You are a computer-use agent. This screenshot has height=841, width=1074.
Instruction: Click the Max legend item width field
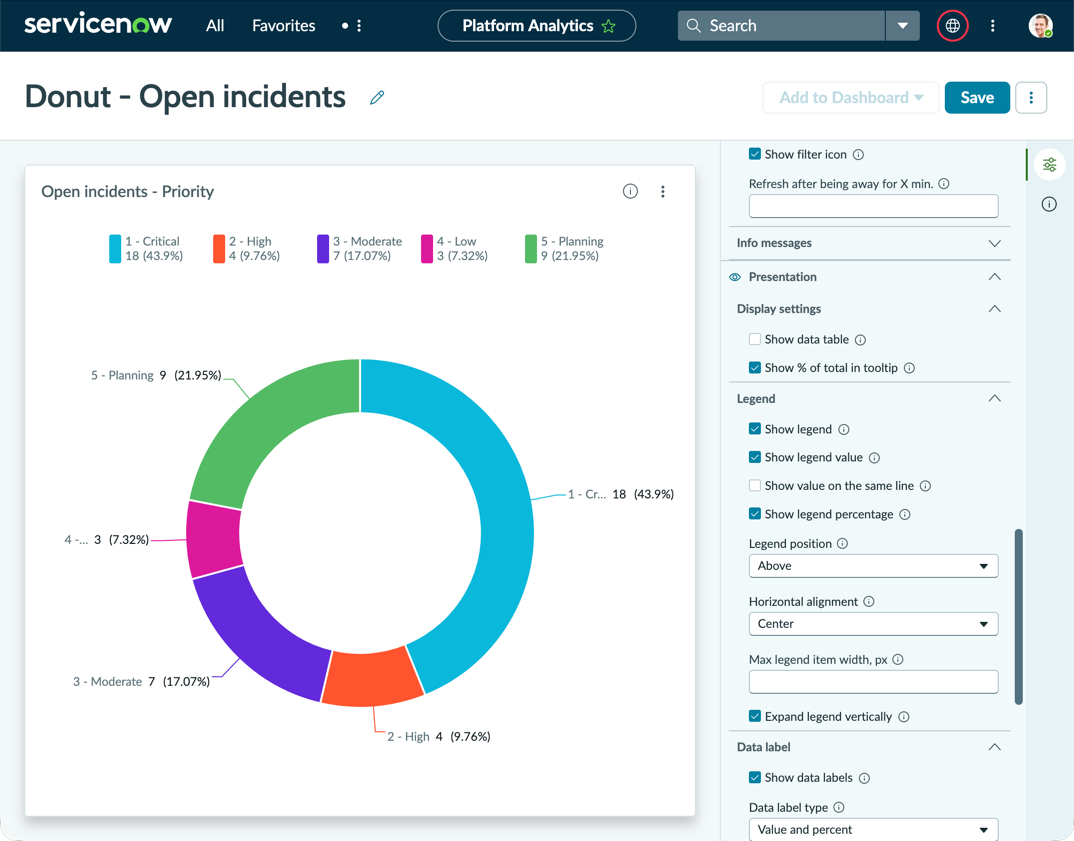pos(873,682)
